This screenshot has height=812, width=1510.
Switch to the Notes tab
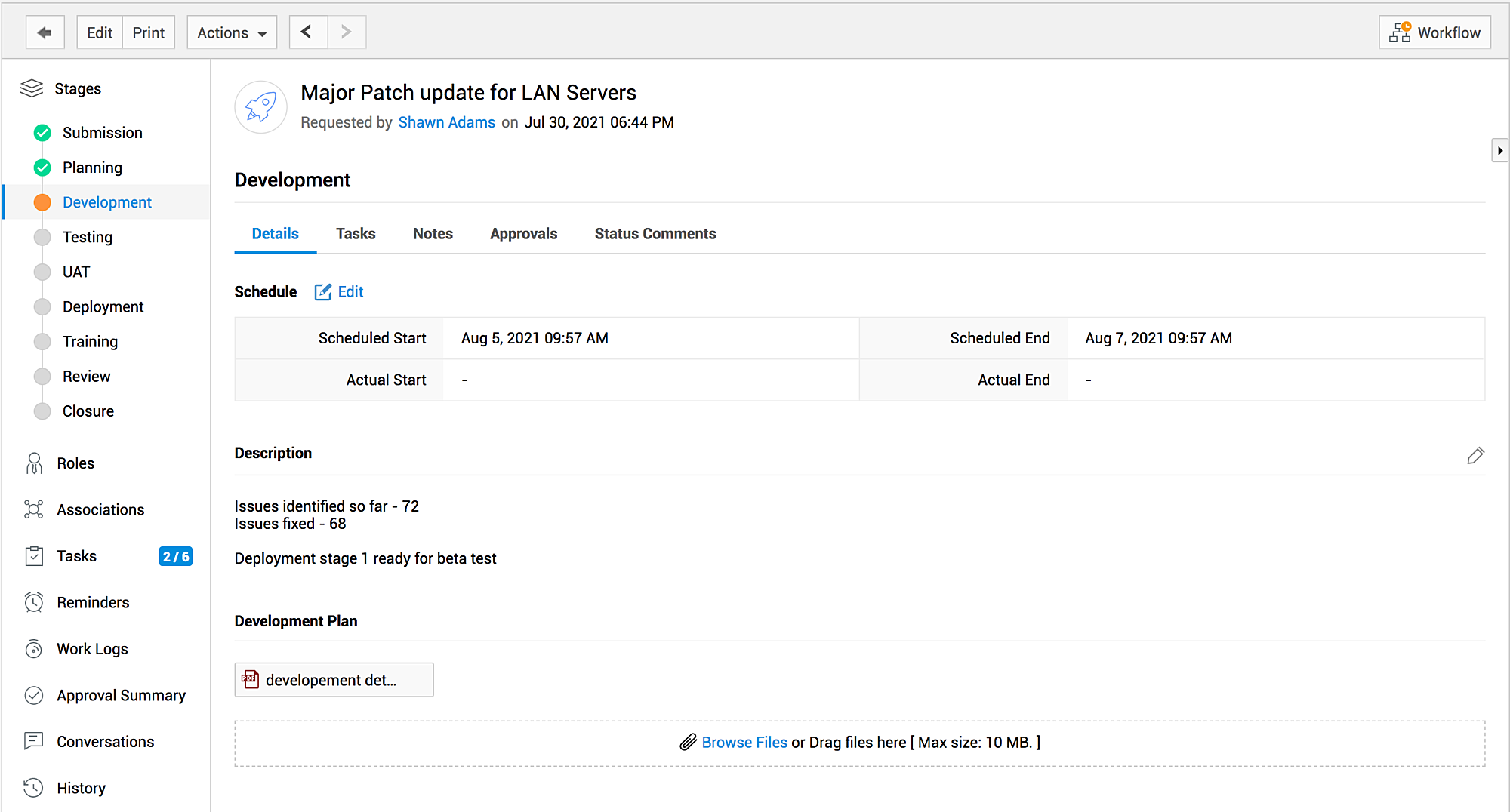click(433, 234)
